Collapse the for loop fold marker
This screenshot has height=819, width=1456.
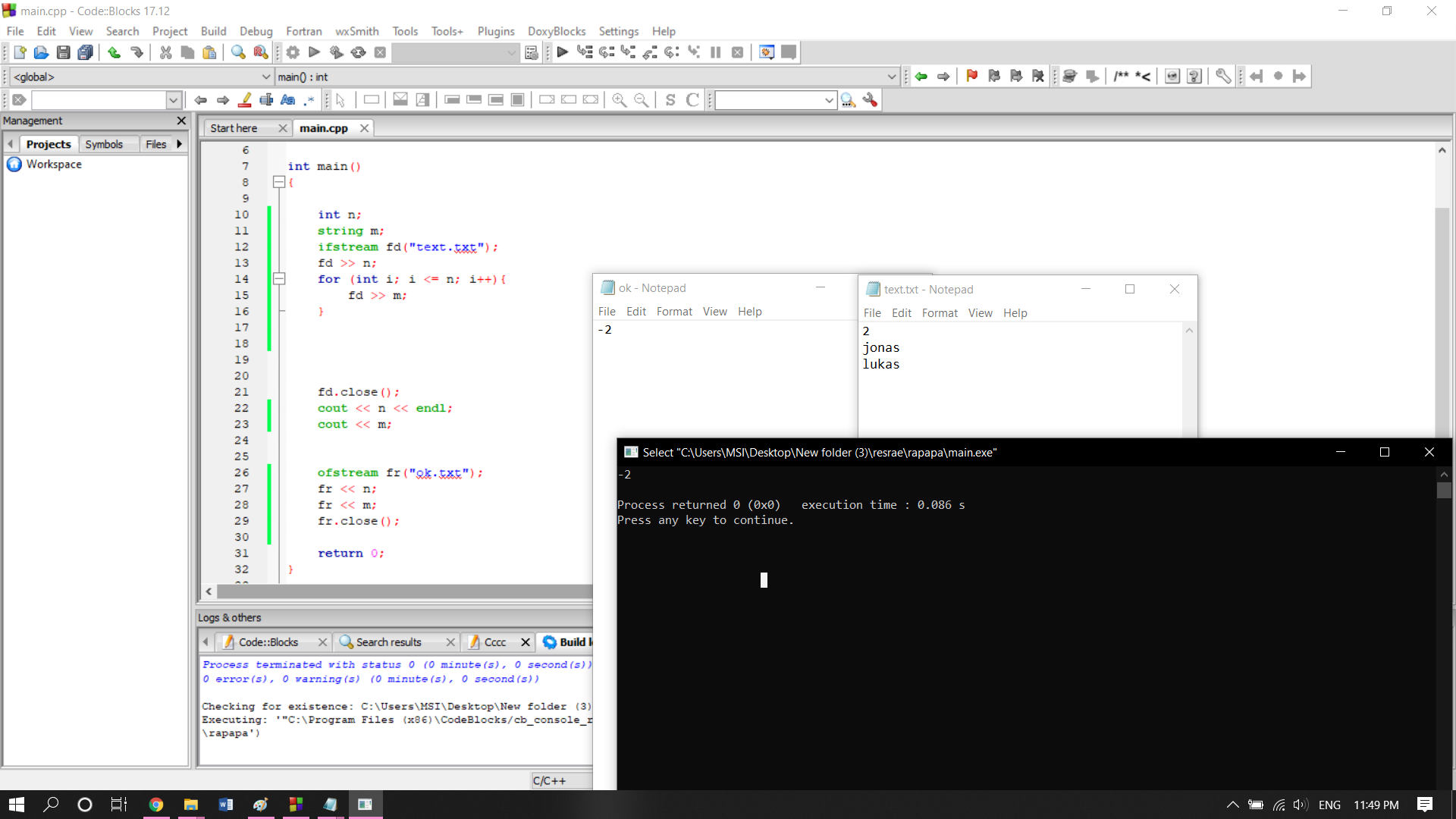(279, 279)
